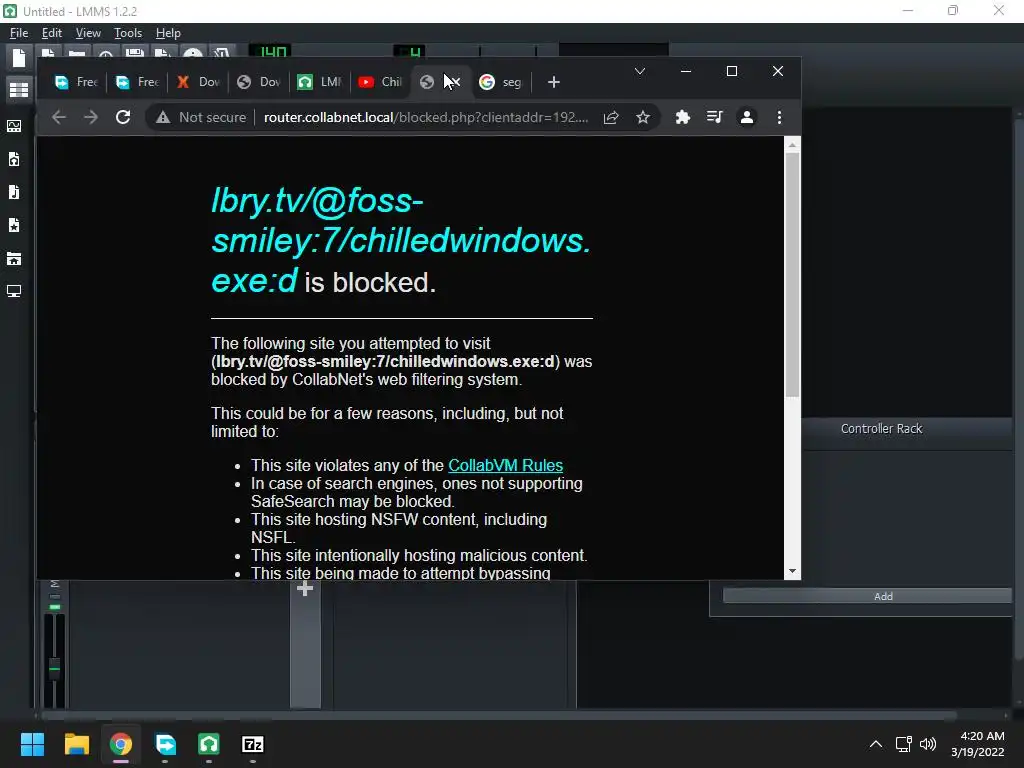Screen dimensions: 1024x768
Task: Bookmark this page with the star
Action: [643, 117]
